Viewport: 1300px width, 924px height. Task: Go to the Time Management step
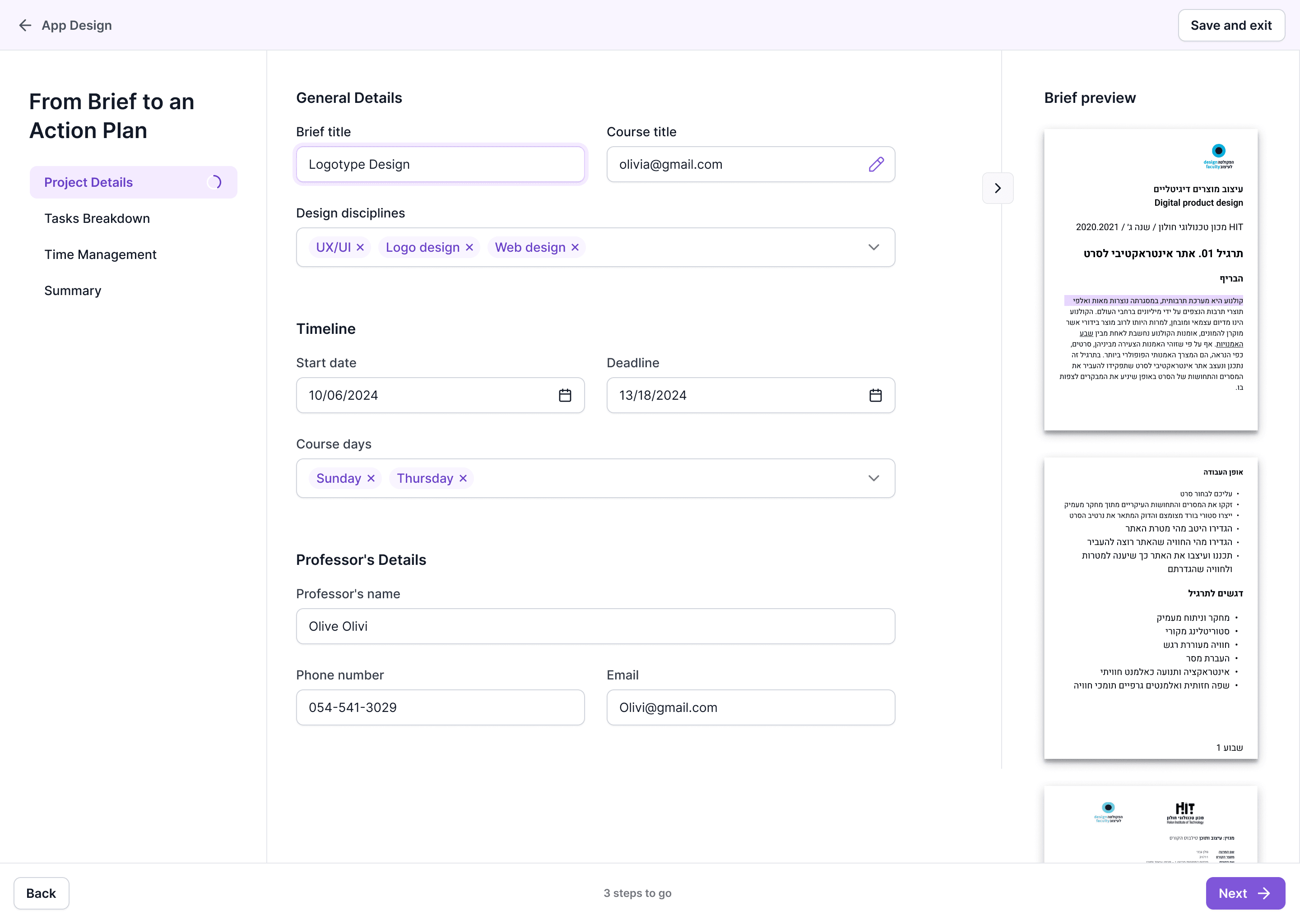(100, 254)
